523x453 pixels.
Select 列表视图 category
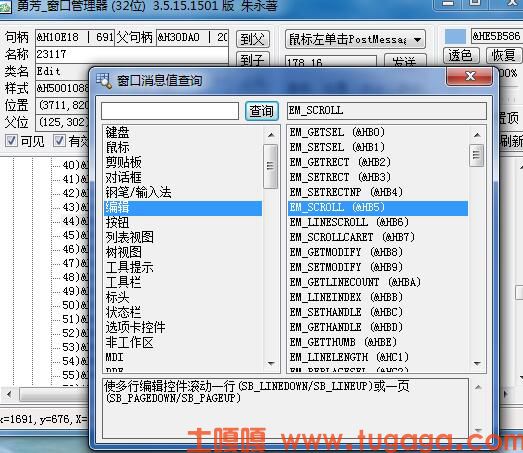pos(183,238)
